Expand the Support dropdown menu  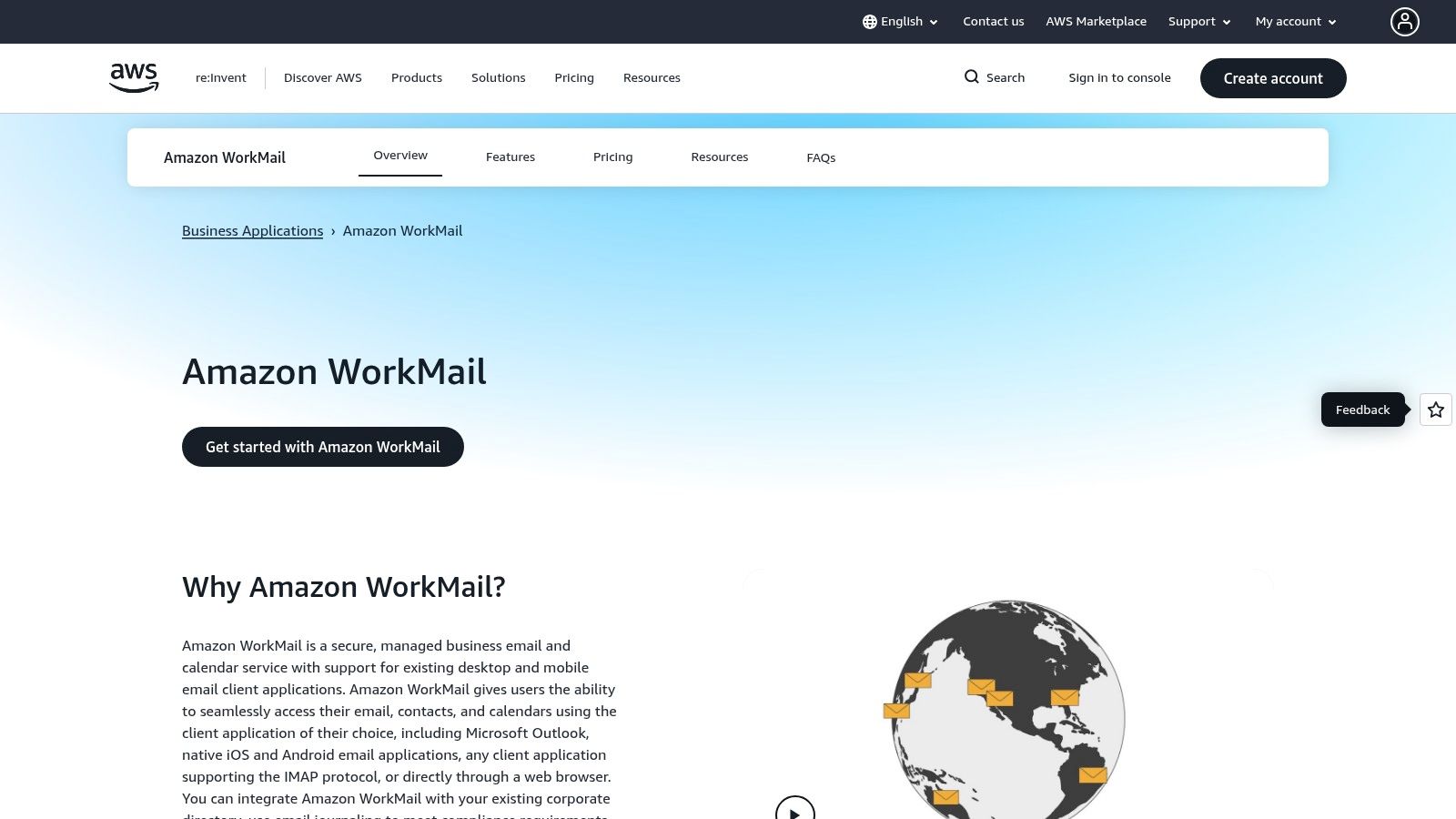(1198, 21)
